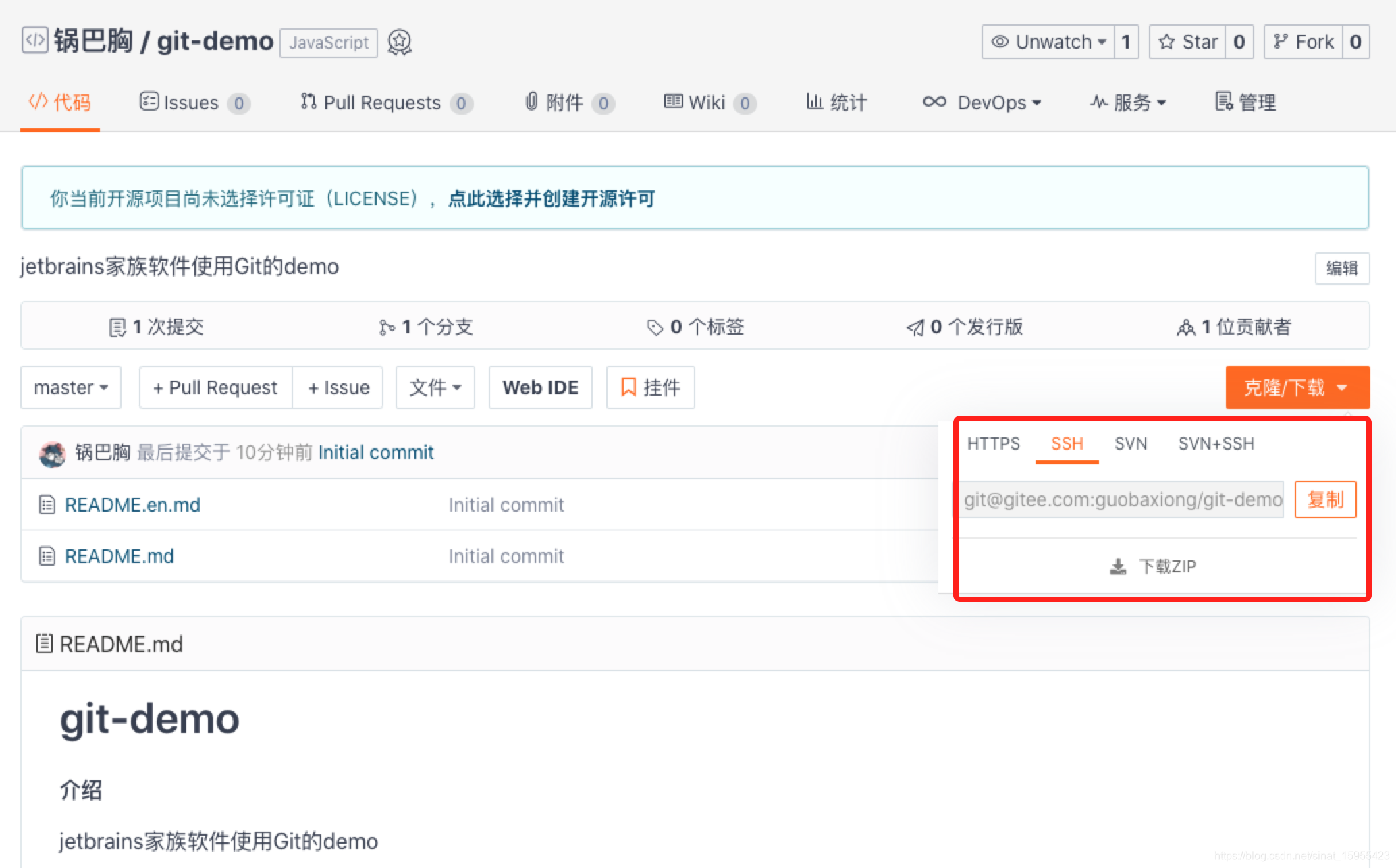Click the README.en.md file icon
This screenshot has width=1396, height=868.
click(47, 505)
